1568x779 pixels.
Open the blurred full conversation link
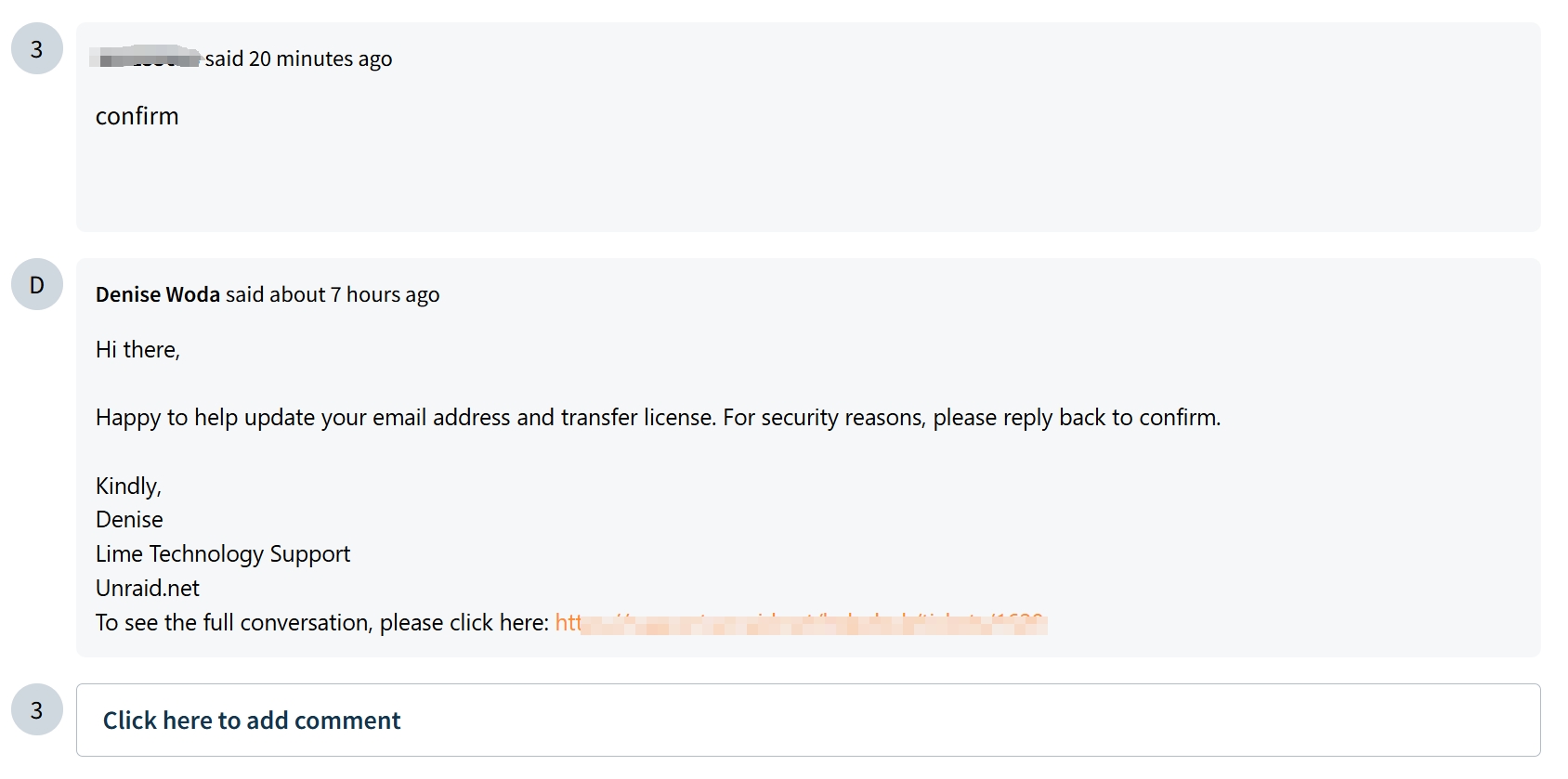801,622
